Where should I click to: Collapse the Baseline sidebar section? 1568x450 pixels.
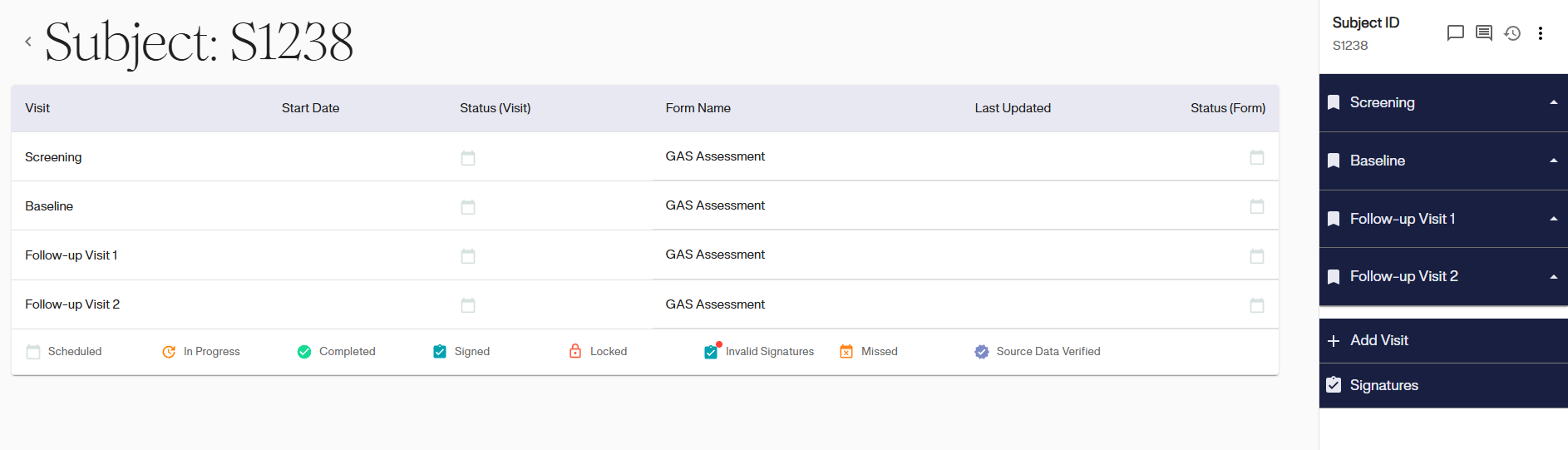coord(1553,161)
